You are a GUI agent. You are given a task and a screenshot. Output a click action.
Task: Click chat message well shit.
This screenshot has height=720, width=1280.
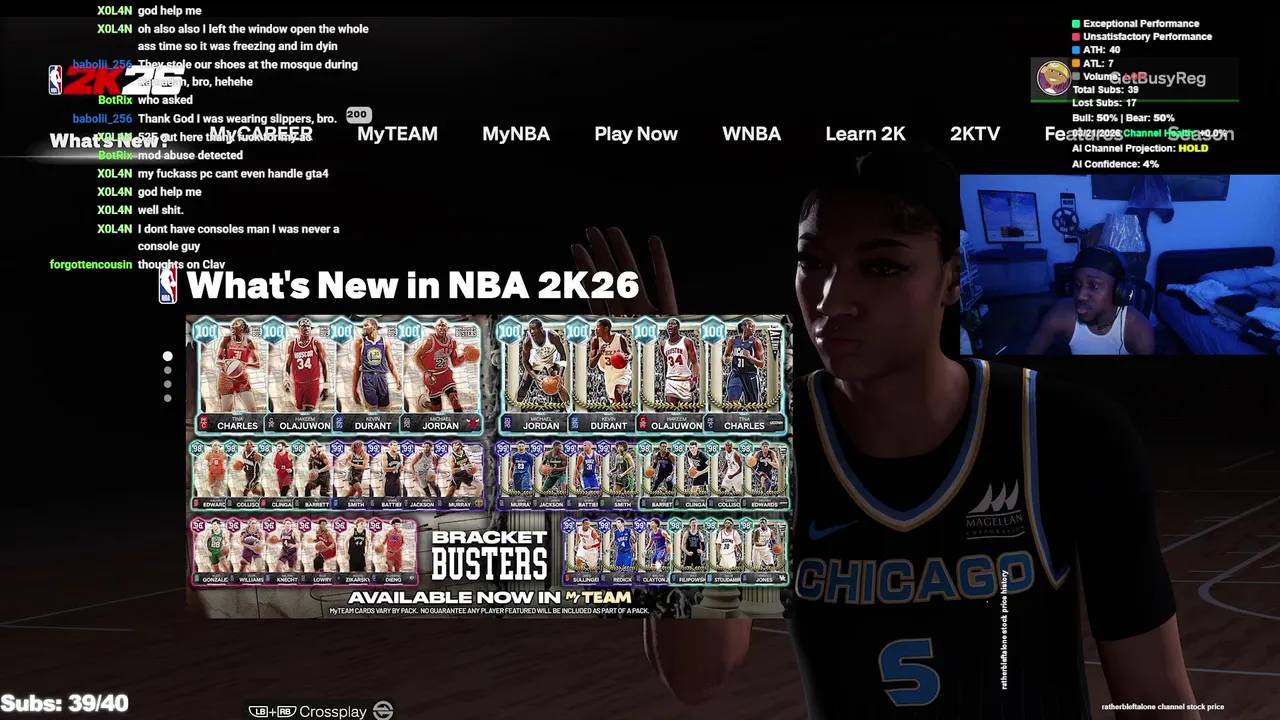coord(161,210)
